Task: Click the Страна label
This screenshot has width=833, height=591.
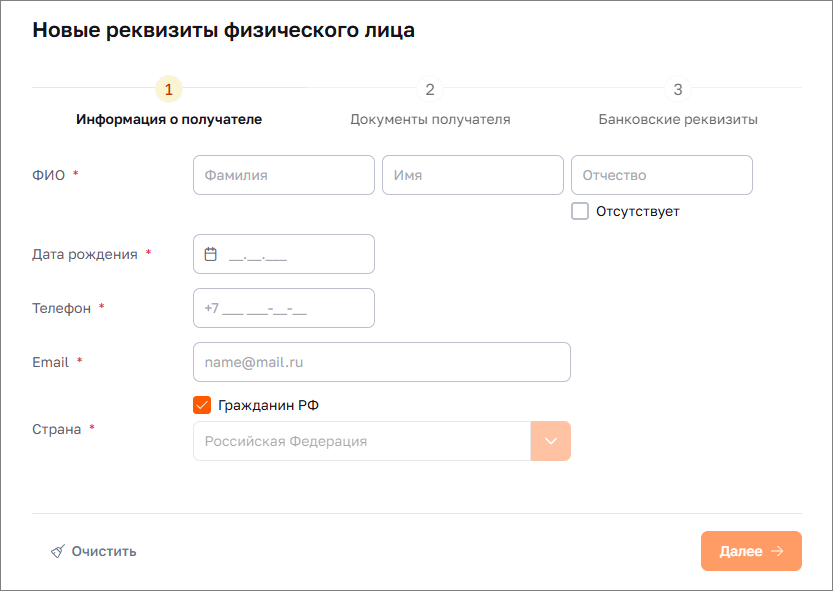Action: 57,429
